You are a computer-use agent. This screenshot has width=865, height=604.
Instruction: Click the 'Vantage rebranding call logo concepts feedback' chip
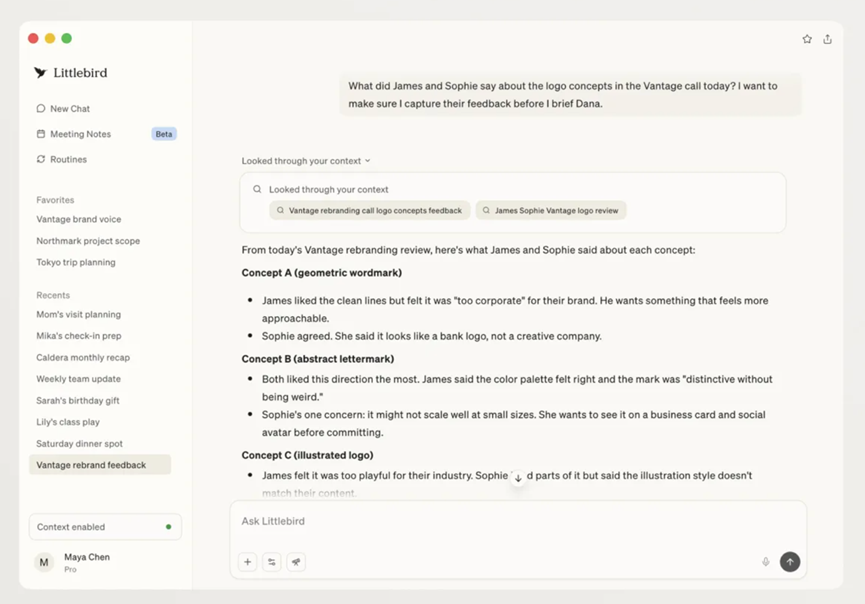pos(370,210)
